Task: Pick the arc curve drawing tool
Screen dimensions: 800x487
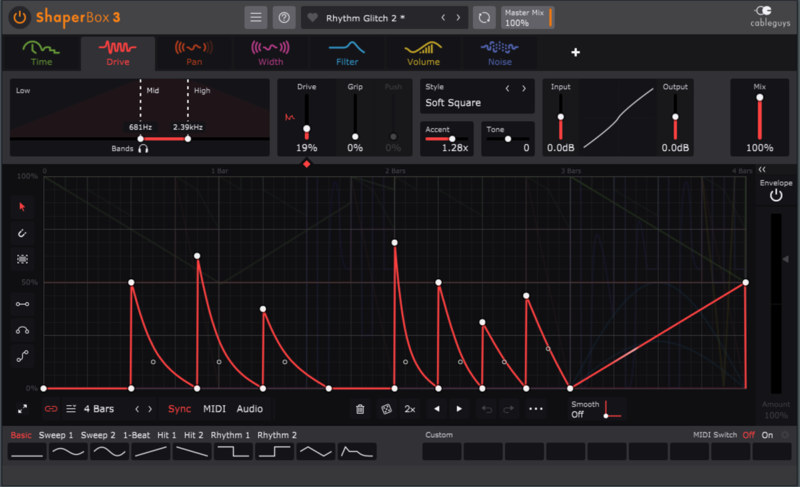Action: pyautogui.click(x=22, y=330)
